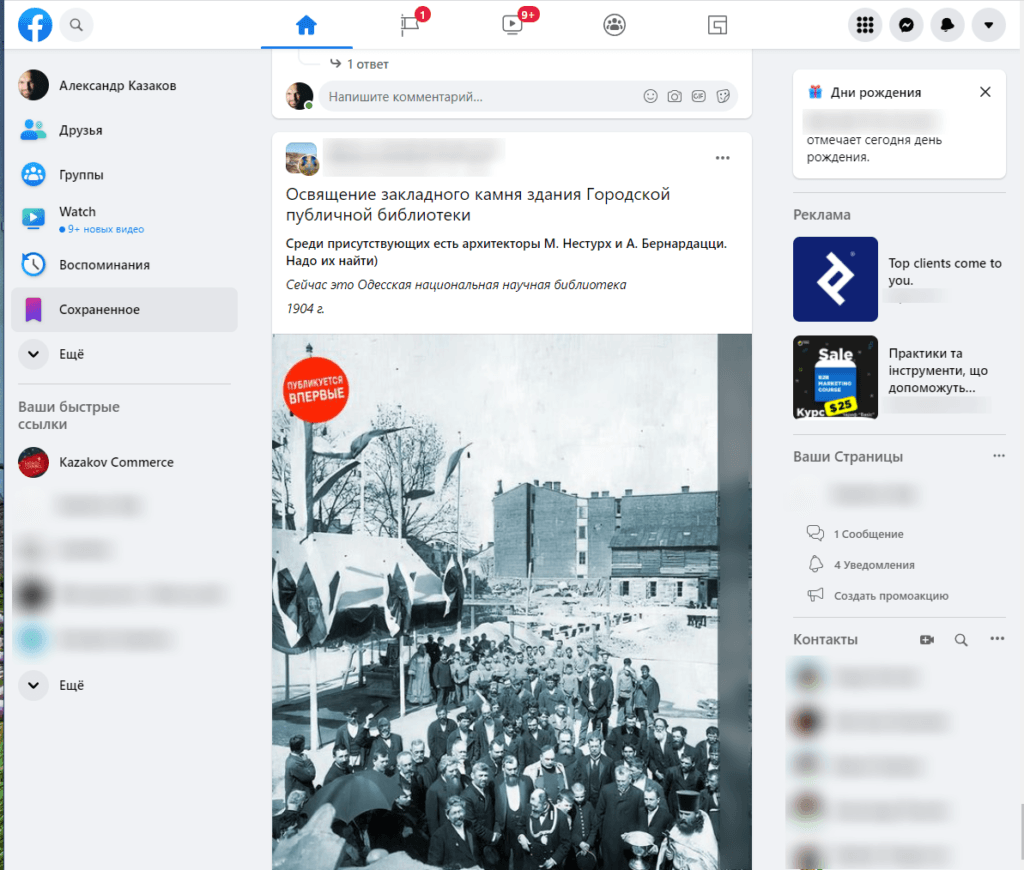The image size is (1024, 870).
Task: Open Ваши Страницы options menu
Action: coord(999,456)
